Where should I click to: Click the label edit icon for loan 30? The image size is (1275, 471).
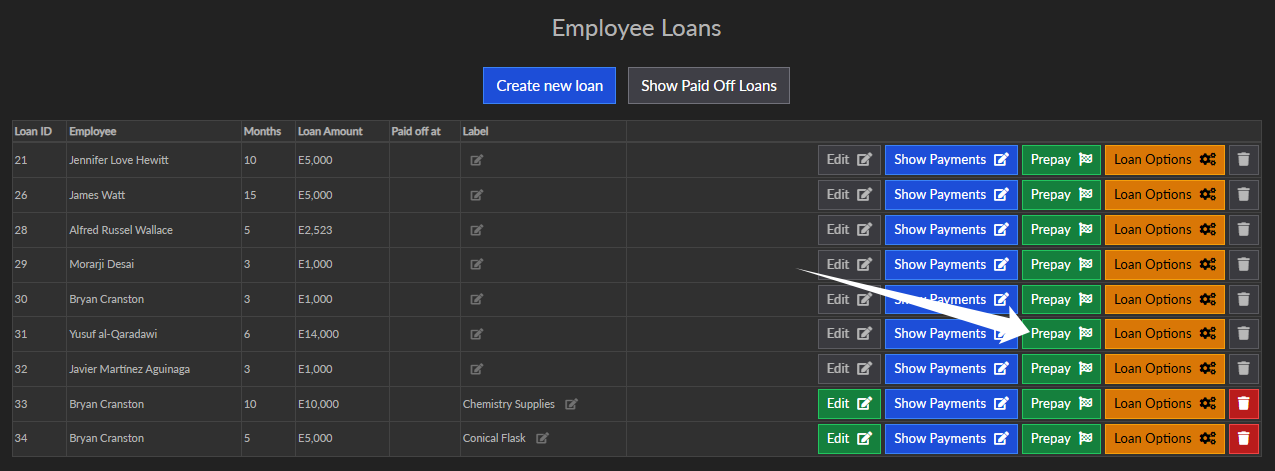pyautogui.click(x=476, y=299)
